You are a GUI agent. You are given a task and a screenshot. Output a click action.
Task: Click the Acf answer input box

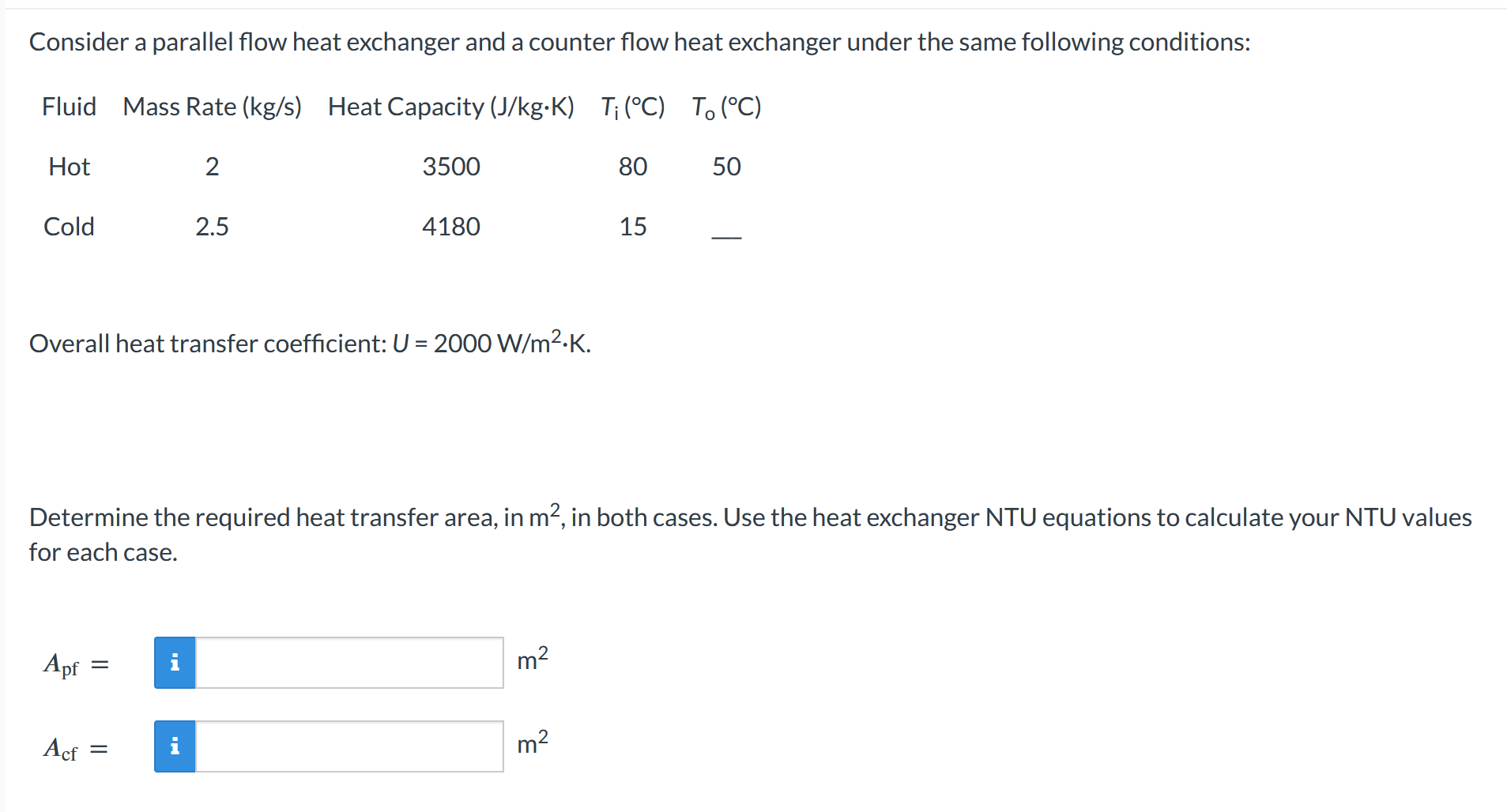348,746
